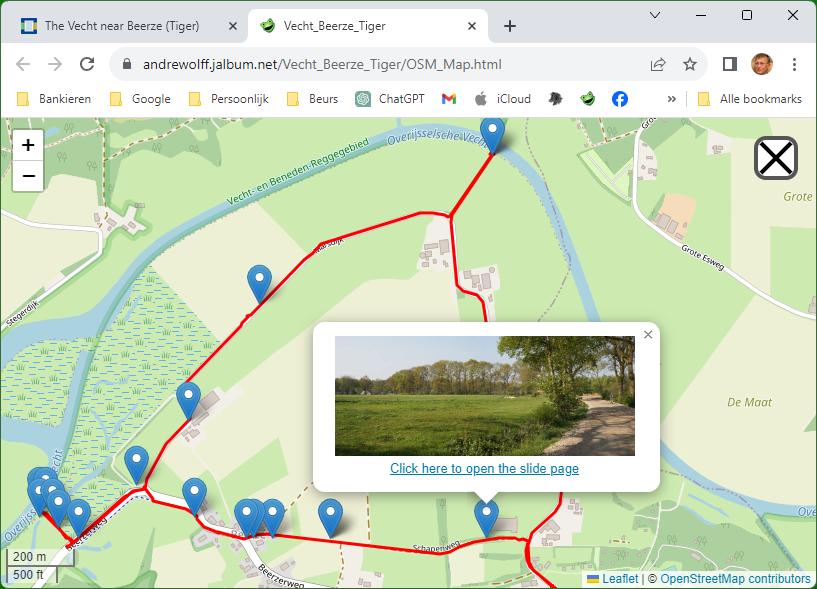Reload the current page
Image resolution: width=817 pixels, height=589 pixels.
coord(87,64)
